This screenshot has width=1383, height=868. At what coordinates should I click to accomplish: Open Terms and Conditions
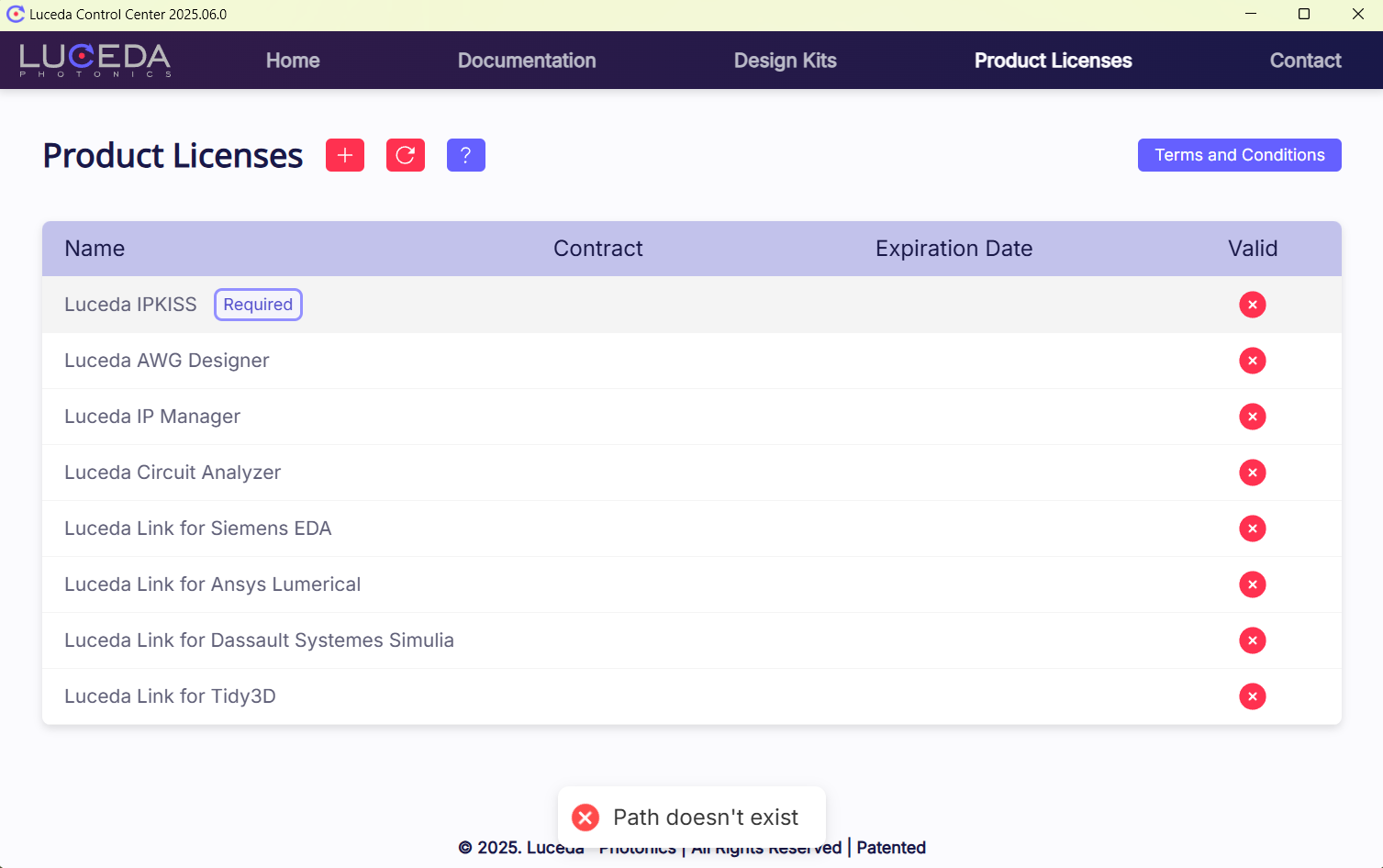tap(1240, 155)
